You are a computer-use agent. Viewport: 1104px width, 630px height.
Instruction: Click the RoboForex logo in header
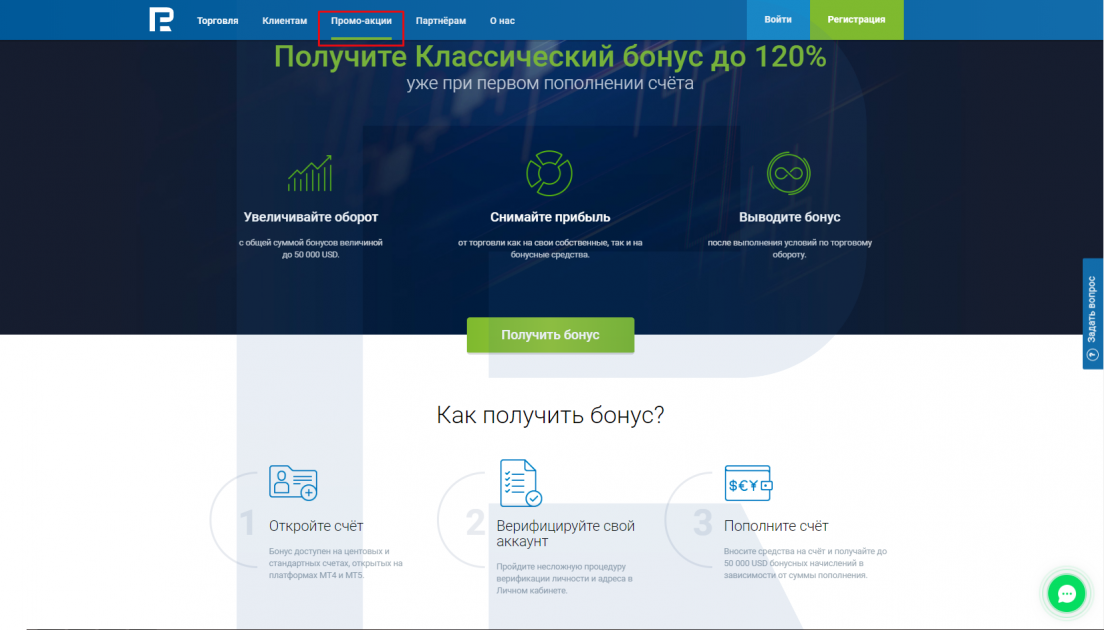coord(161,20)
